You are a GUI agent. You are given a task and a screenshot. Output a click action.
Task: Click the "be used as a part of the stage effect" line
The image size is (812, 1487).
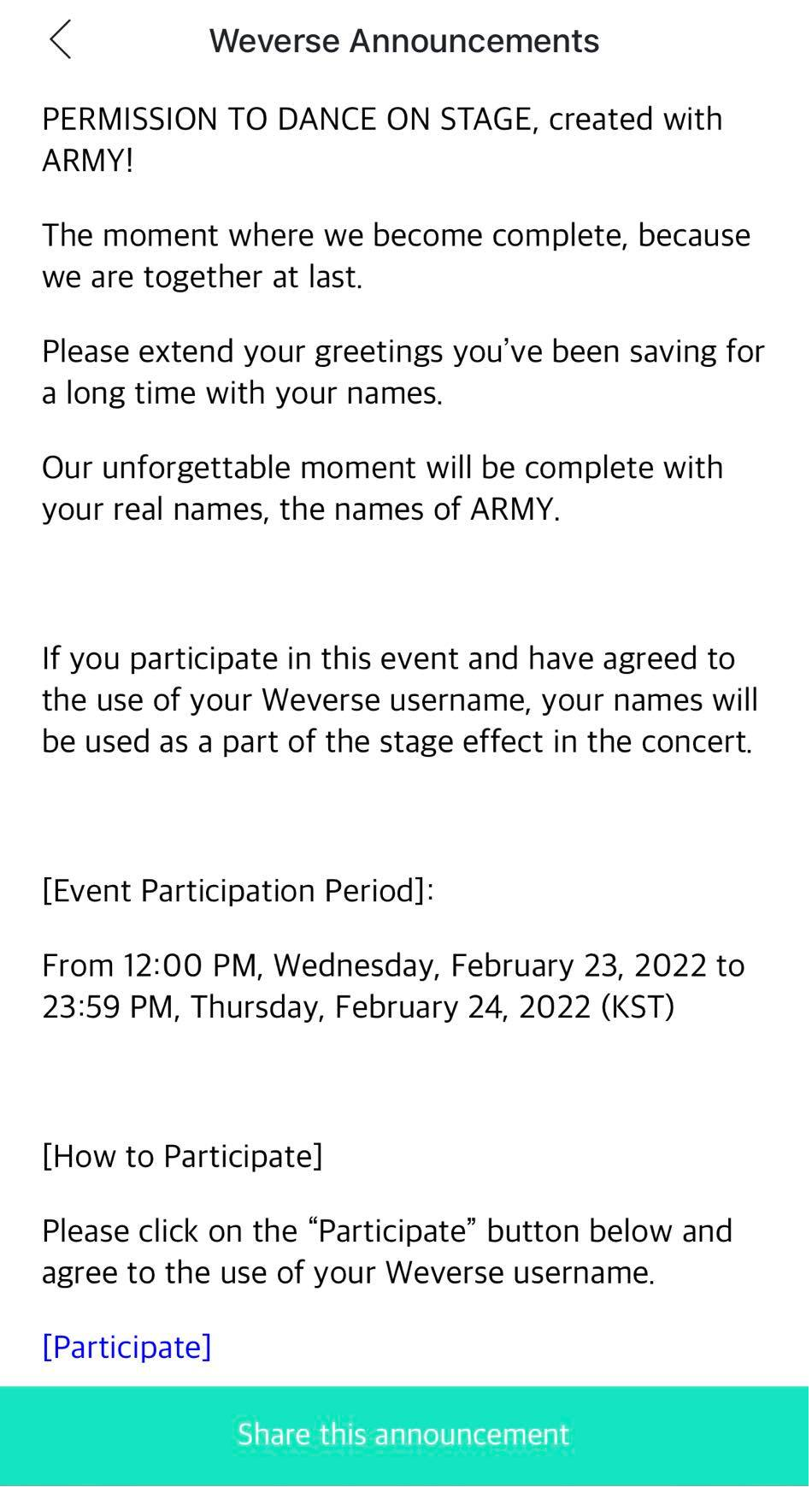(397, 741)
